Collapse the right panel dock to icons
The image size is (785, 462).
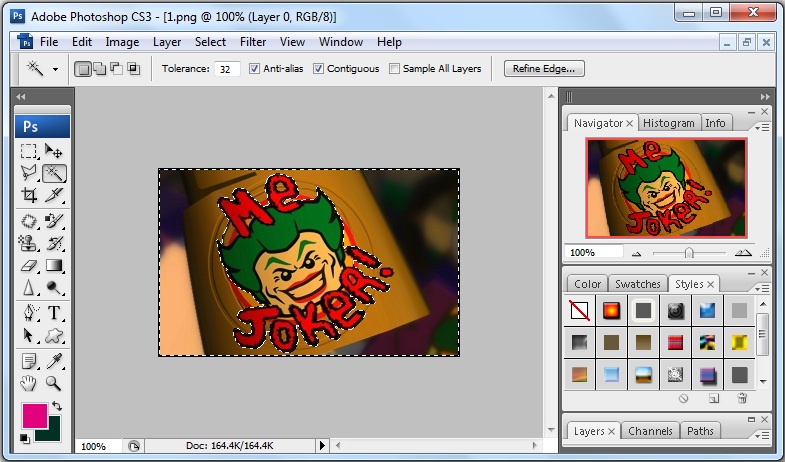765,97
